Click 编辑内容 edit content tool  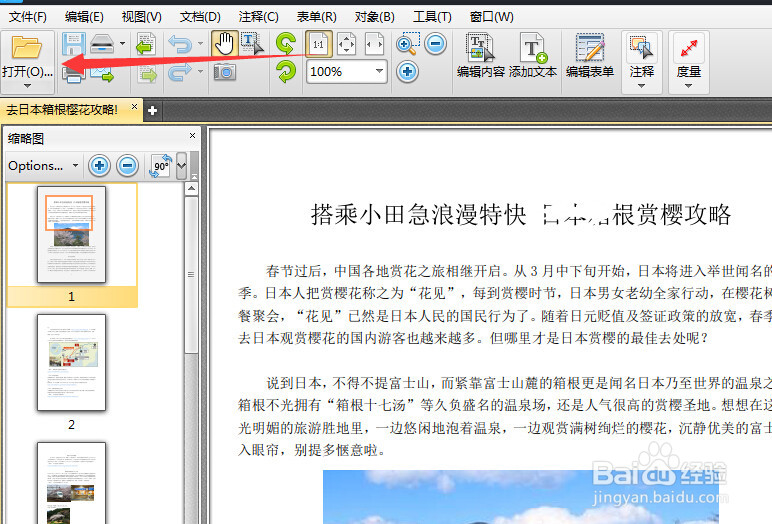(481, 56)
